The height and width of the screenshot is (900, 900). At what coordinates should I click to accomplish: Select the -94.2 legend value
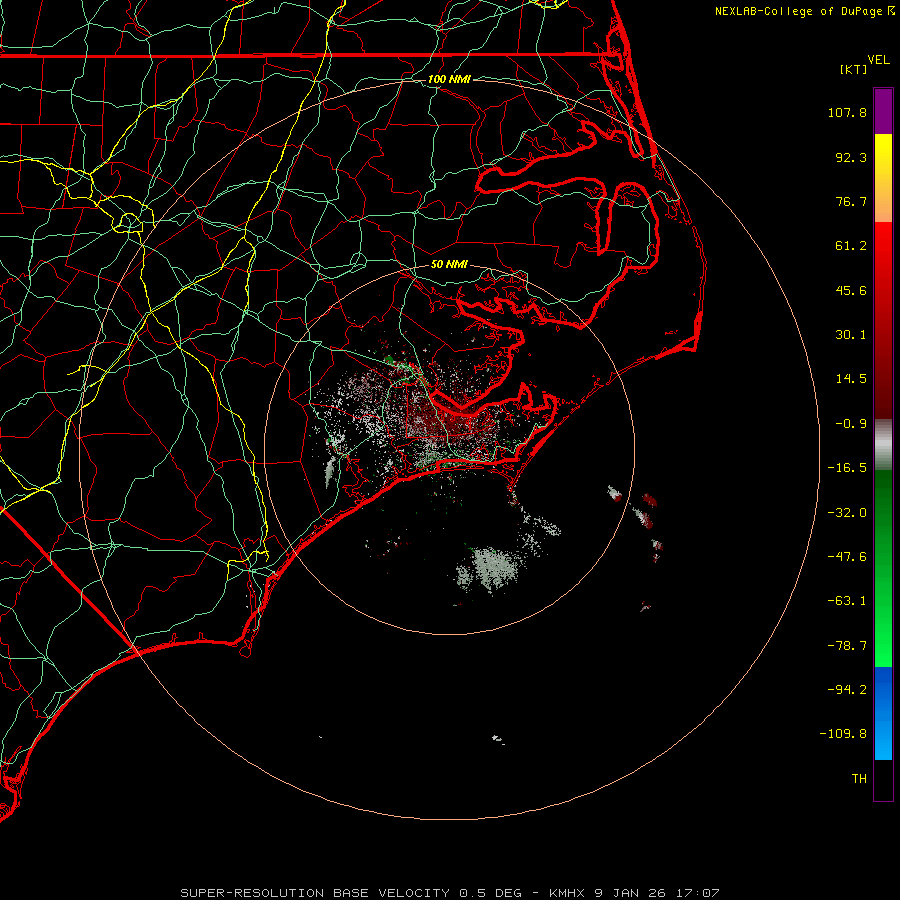[847, 690]
